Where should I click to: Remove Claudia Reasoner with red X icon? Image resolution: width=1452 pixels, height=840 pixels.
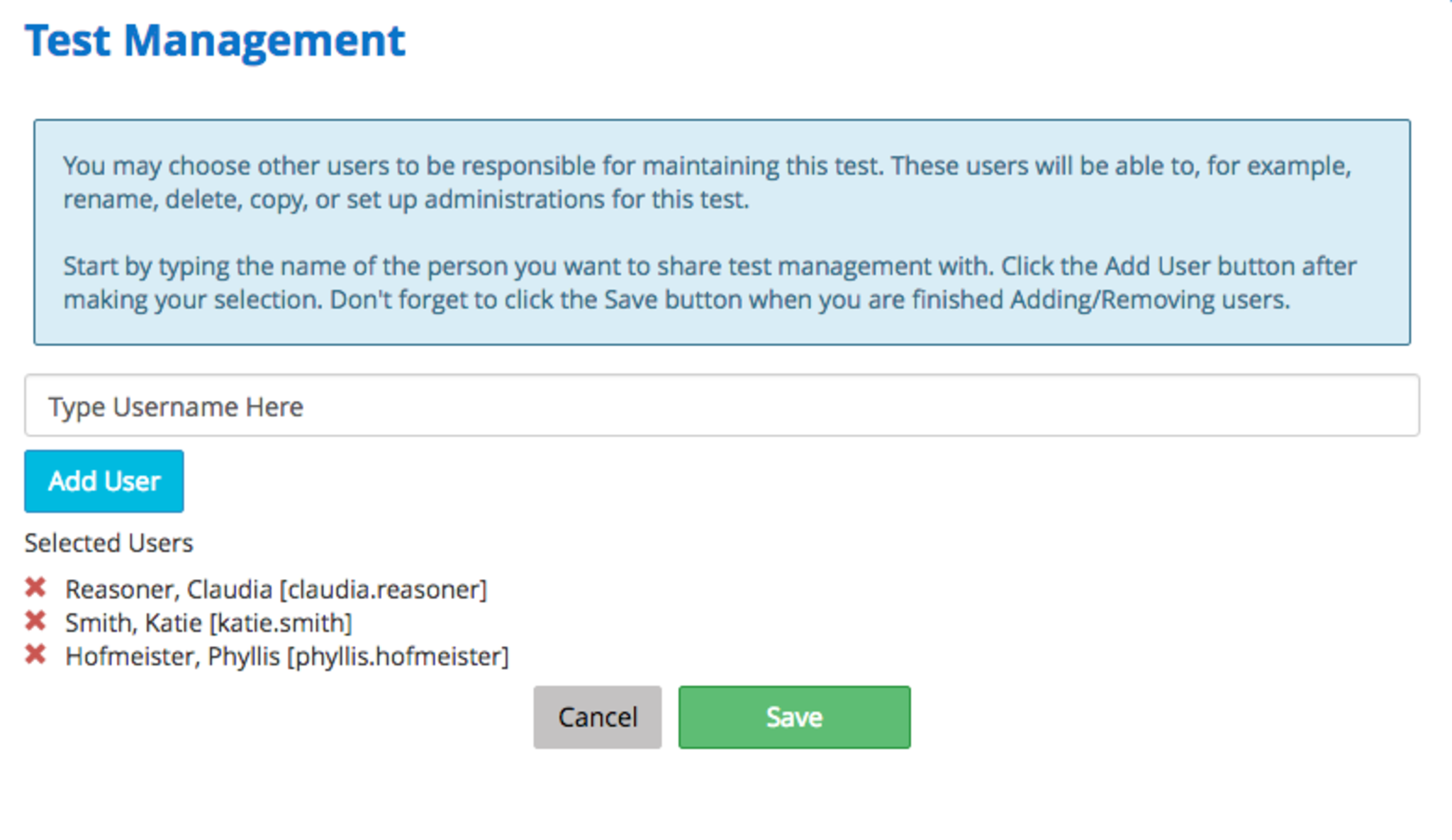coord(35,588)
